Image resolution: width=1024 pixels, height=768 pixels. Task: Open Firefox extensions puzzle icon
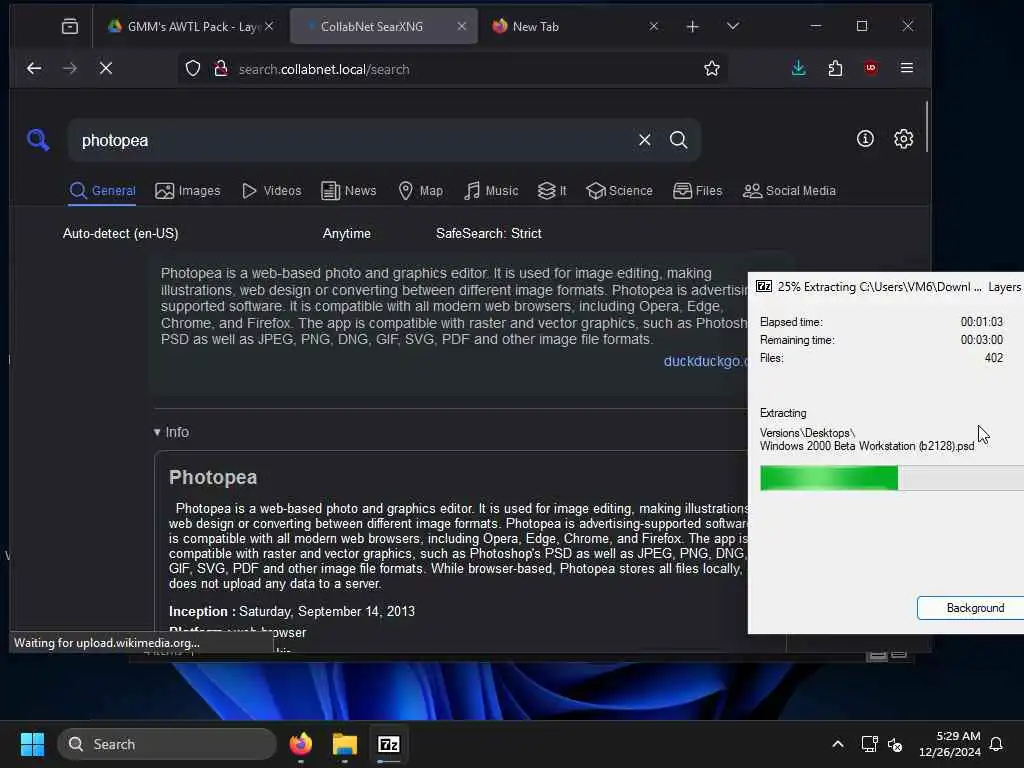coord(835,68)
